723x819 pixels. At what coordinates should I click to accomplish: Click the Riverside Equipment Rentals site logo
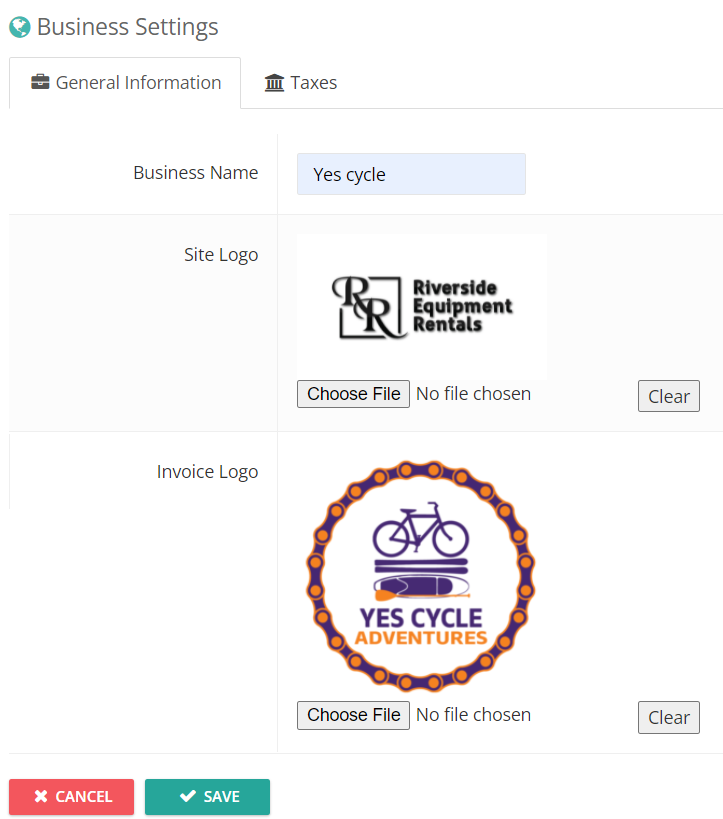point(422,307)
